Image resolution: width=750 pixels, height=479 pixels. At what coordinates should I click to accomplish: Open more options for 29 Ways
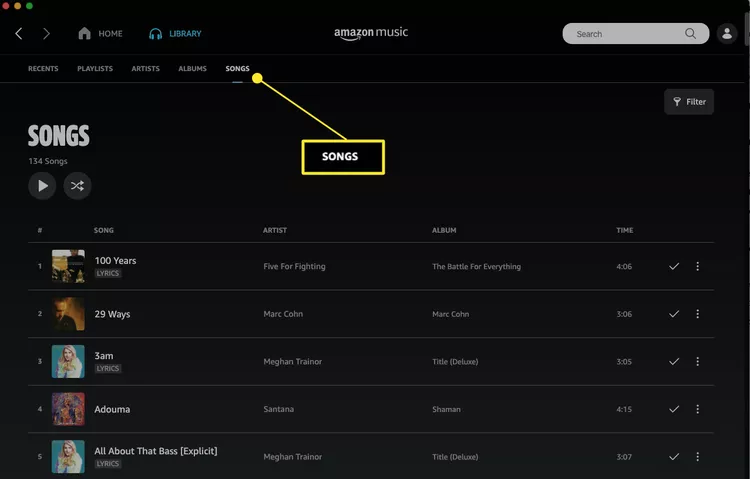[x=697, y=313]
